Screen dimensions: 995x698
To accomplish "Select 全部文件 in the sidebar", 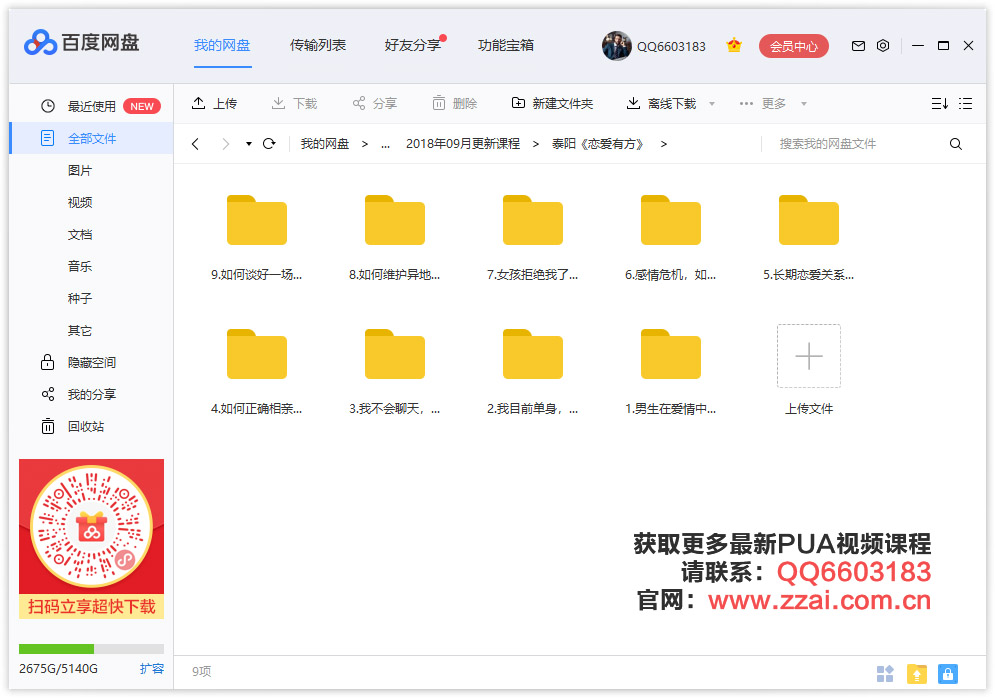I will pos(91,138).
